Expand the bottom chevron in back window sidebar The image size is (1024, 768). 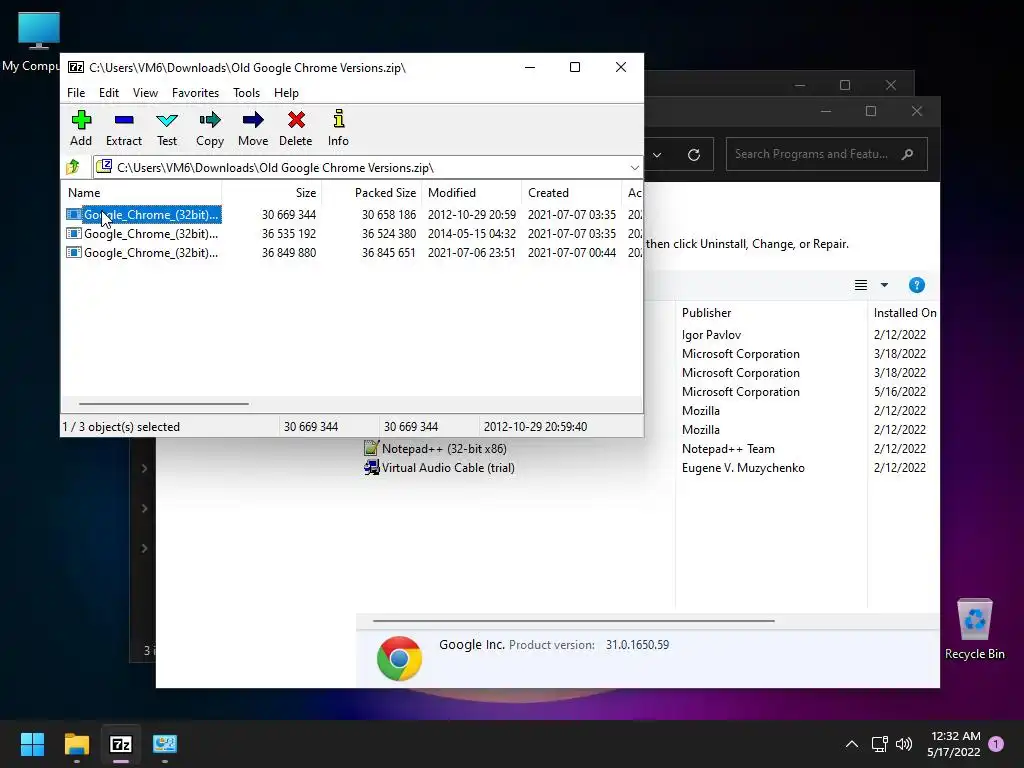tap(144, 548)
